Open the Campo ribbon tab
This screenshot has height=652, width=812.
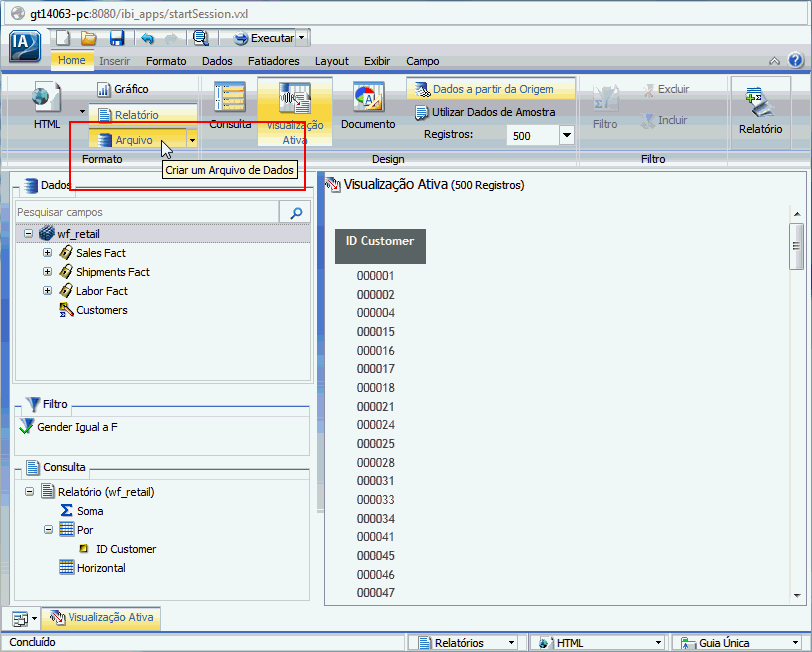(x=423, y=61)
